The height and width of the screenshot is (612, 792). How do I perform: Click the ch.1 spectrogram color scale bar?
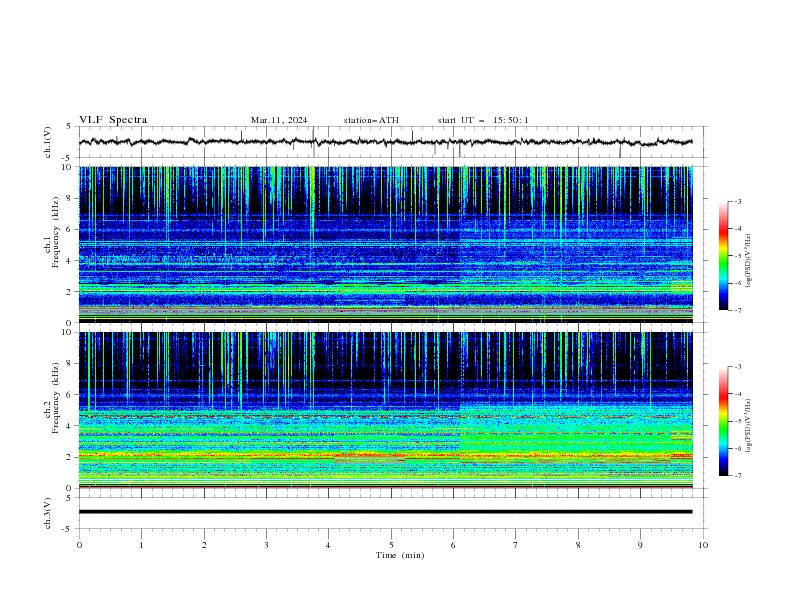click(x=723, y=256)
